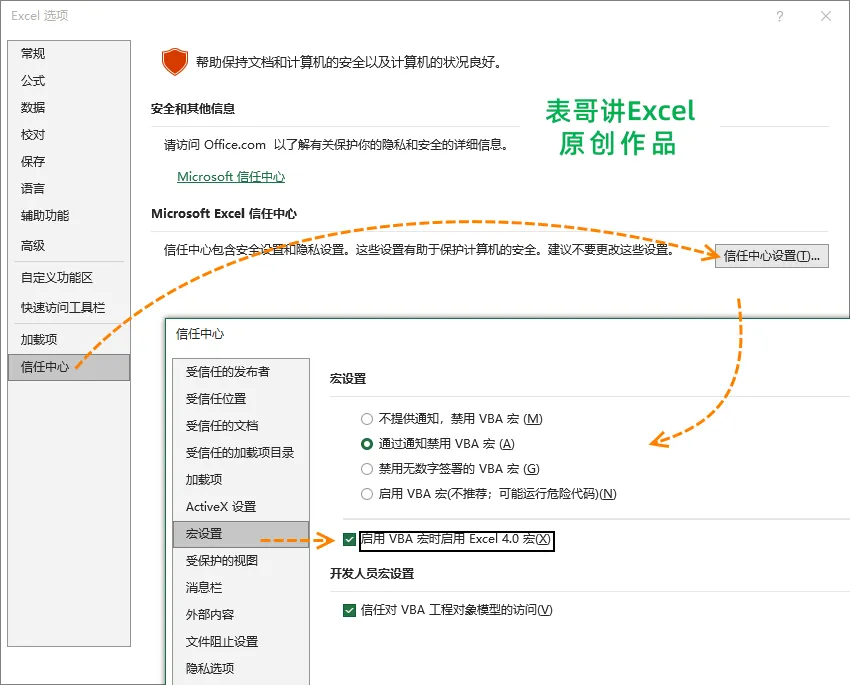Click the 宏设置 section heading
850x685 pixels.
tap(348, 379)
